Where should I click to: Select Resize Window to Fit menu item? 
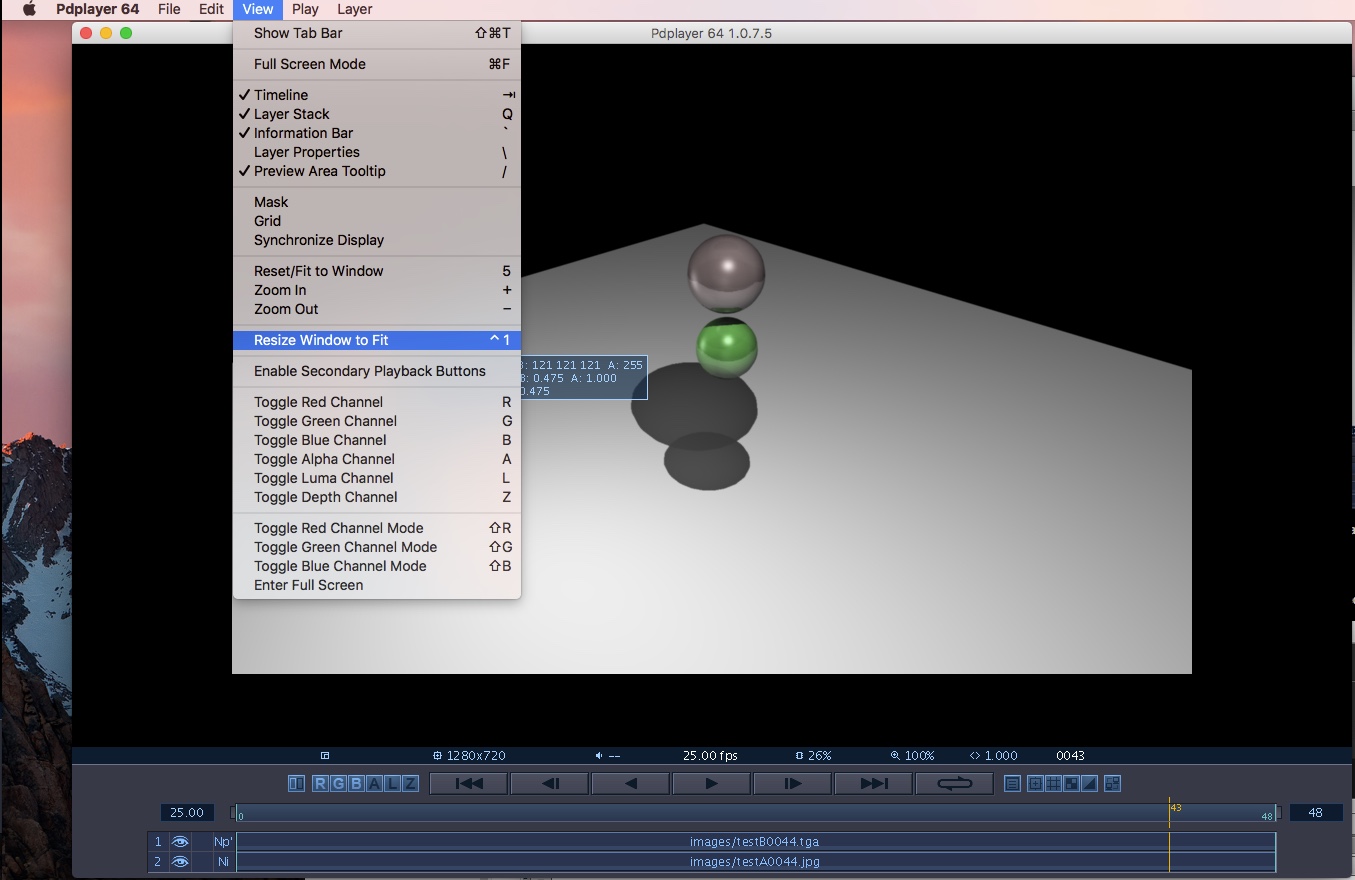[377, 340]
